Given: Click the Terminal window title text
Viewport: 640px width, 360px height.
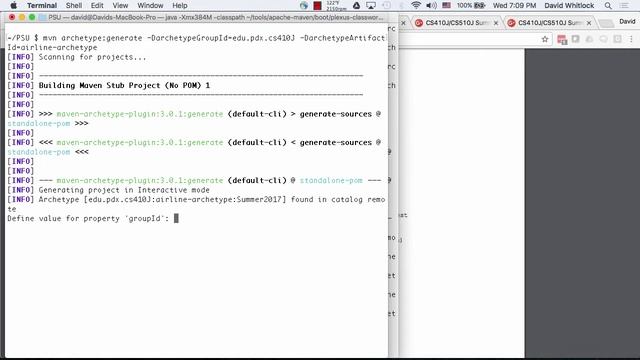Looking at the screenshot, I should 216,18.
